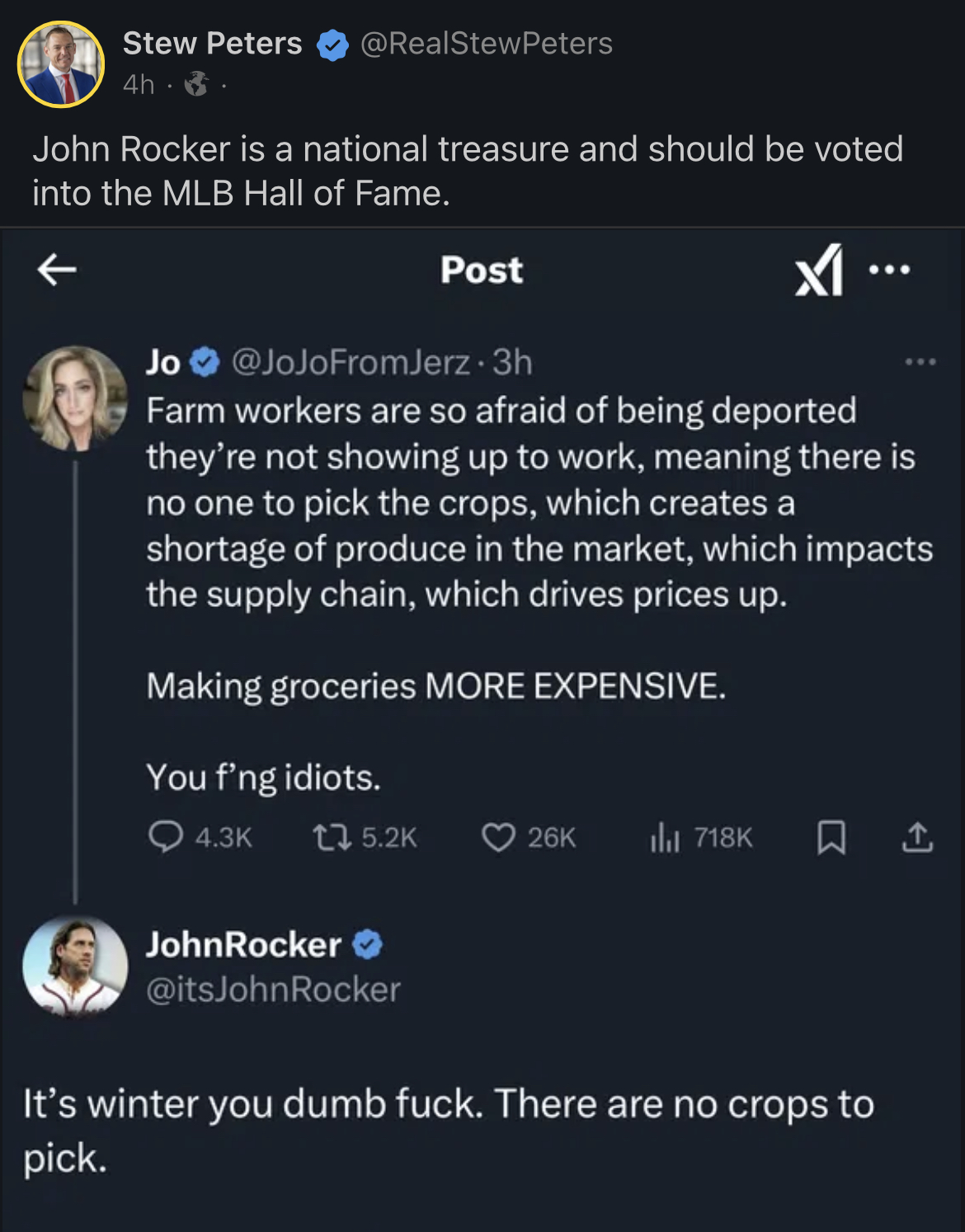Open the Grok xI icon

point(818,270)
